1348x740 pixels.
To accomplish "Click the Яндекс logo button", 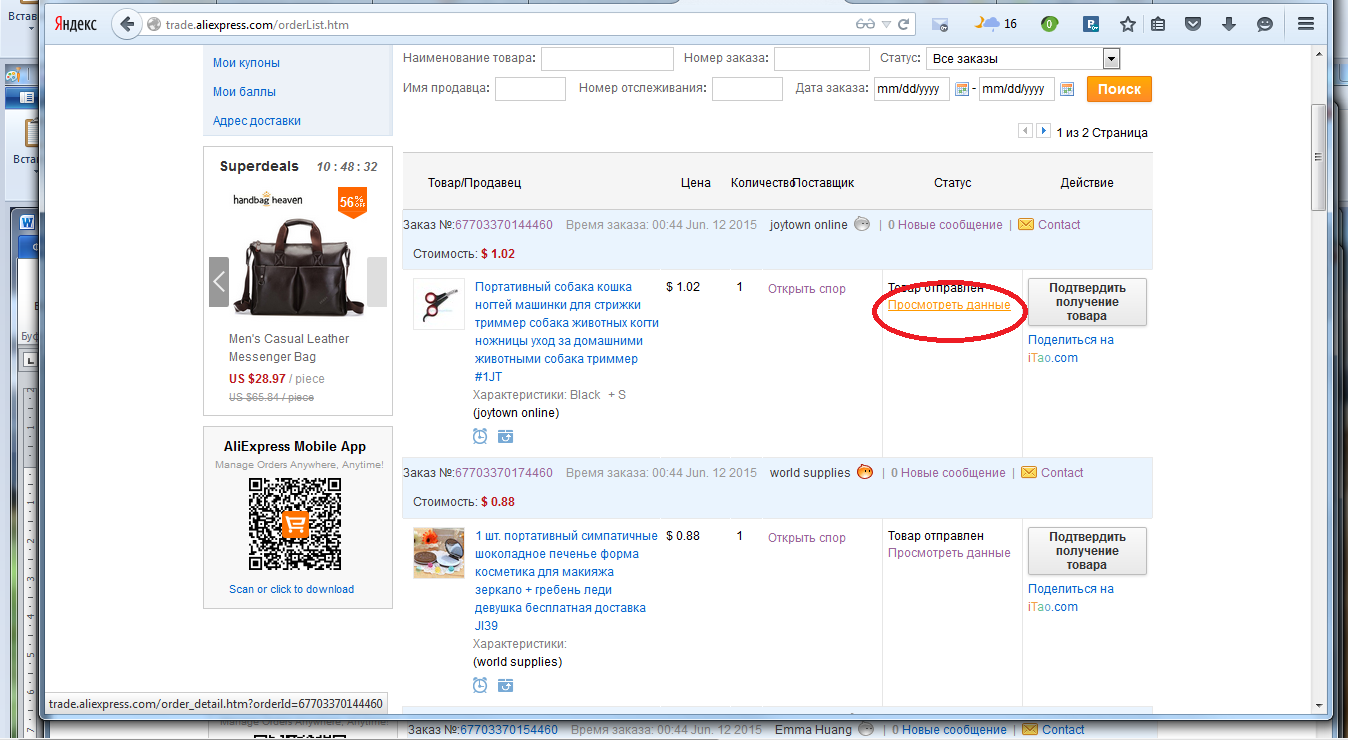I will pos(75,24).
